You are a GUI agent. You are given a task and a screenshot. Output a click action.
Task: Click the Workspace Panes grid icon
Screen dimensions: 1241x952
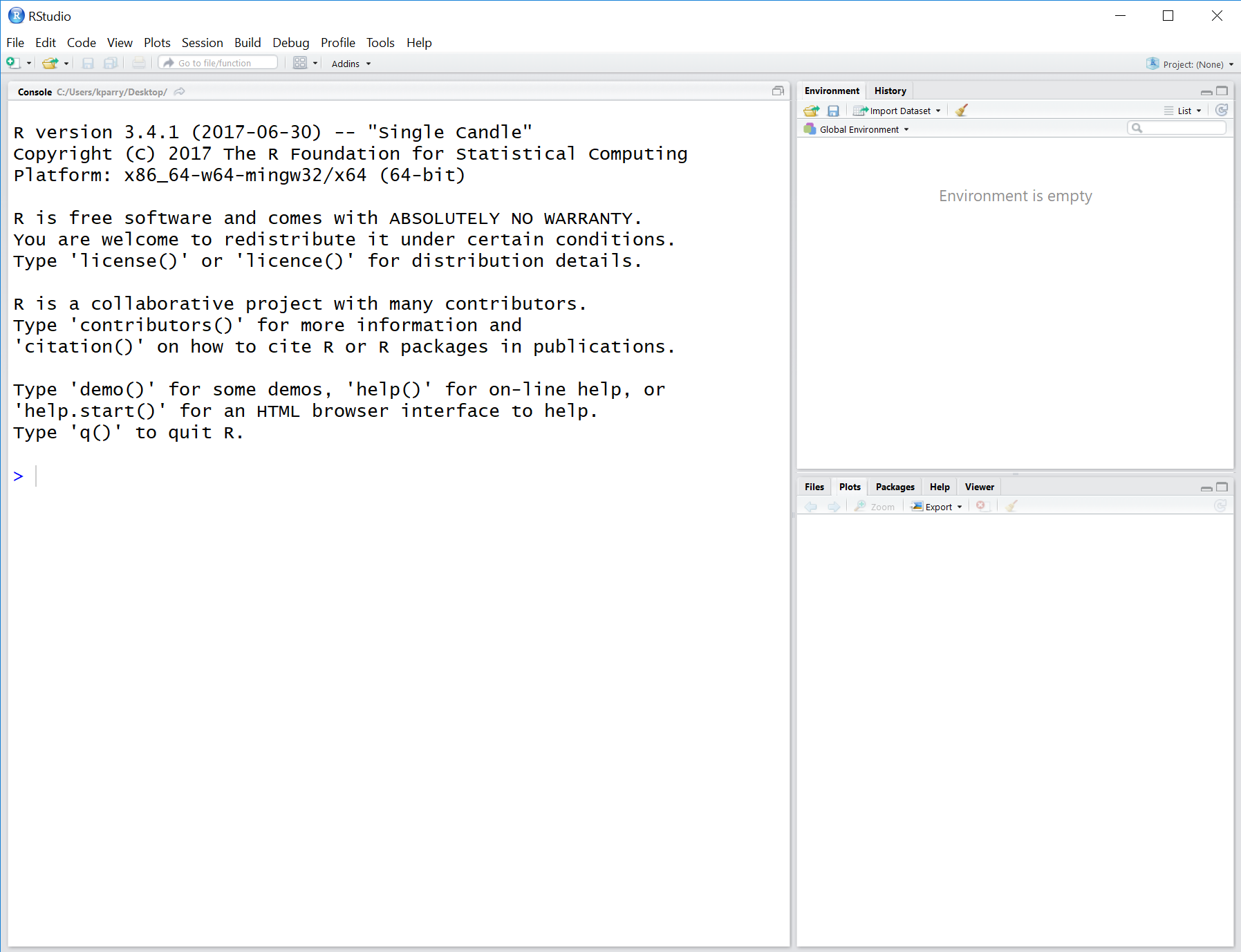point(299,63)
